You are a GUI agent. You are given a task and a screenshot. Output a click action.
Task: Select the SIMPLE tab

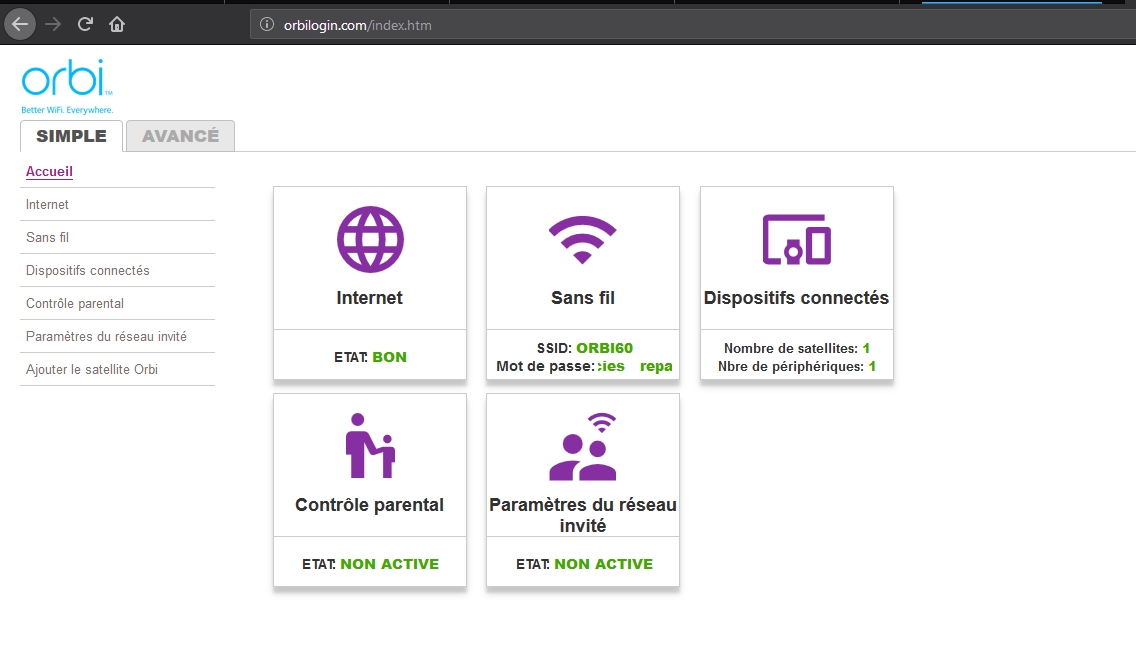pyautogui.click(x=71, y=136)
